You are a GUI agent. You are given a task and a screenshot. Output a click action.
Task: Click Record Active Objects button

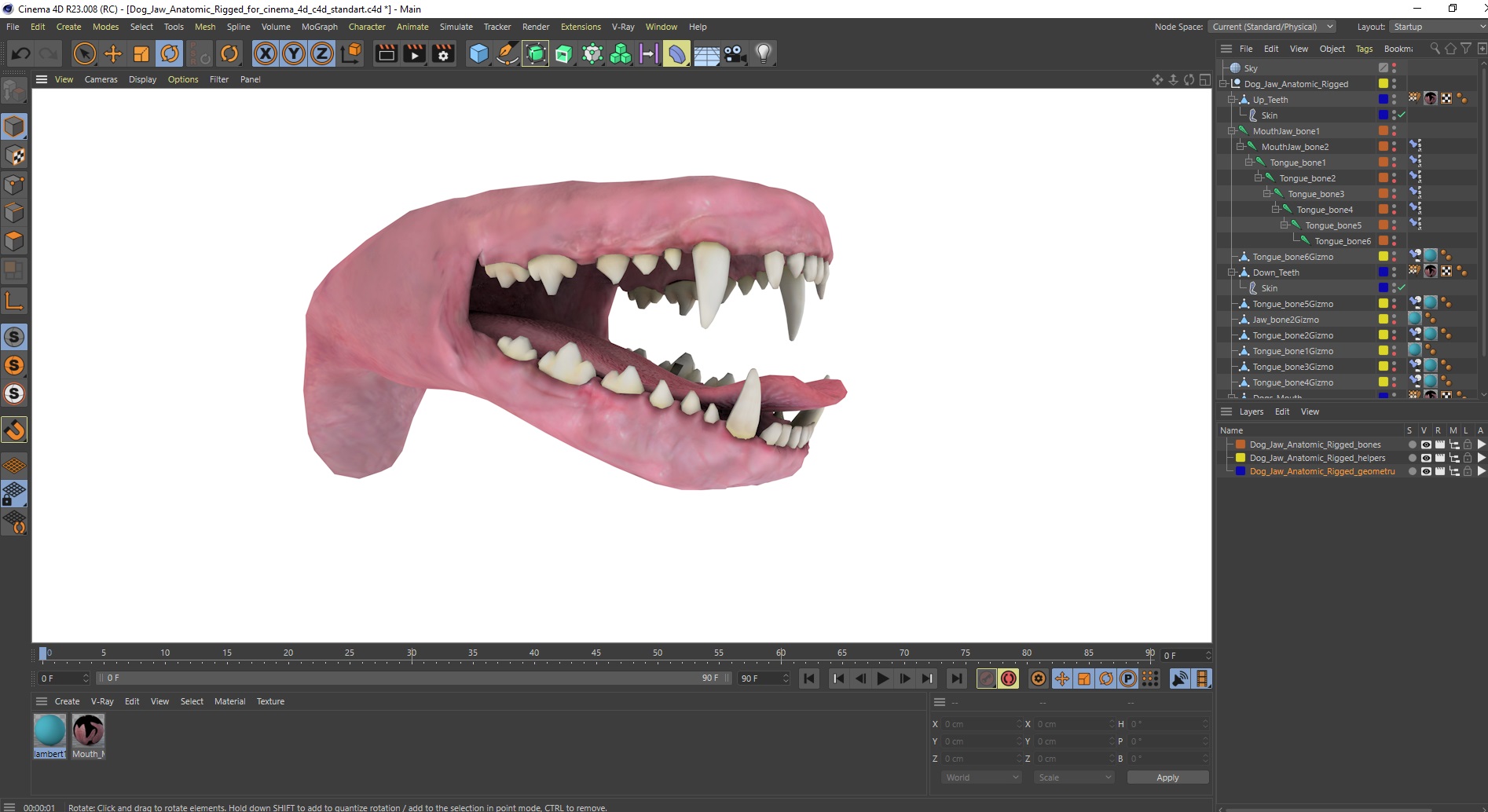pos(987,678)
